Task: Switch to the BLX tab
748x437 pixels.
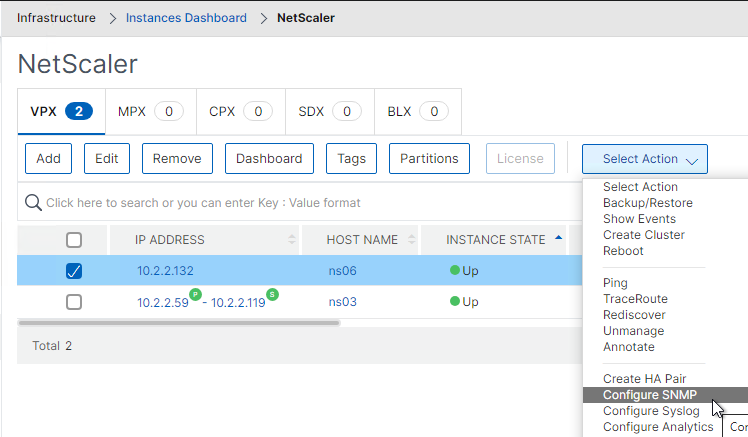Action: point(418,112)
